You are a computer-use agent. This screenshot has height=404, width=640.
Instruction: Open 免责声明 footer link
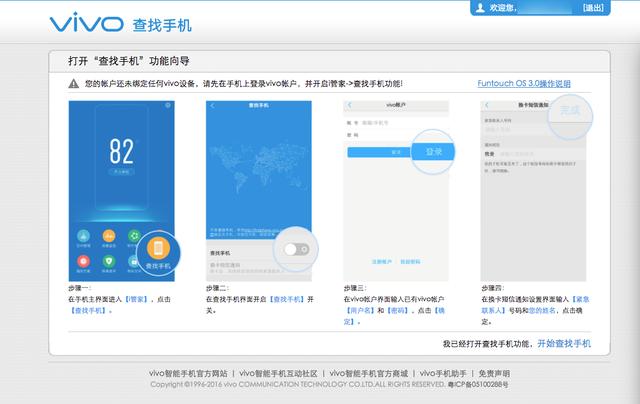pyautogui.click(x=494, y=373)
